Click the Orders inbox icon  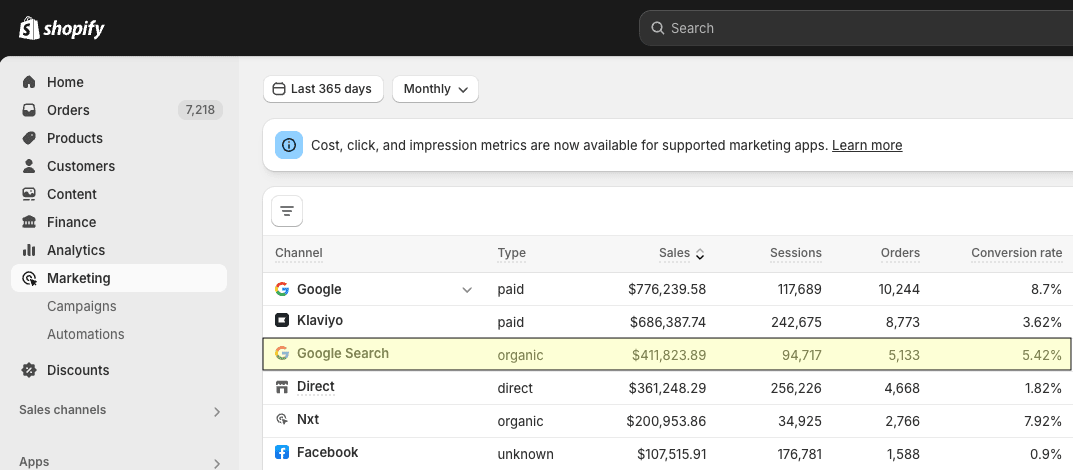[x=29, y=110]
